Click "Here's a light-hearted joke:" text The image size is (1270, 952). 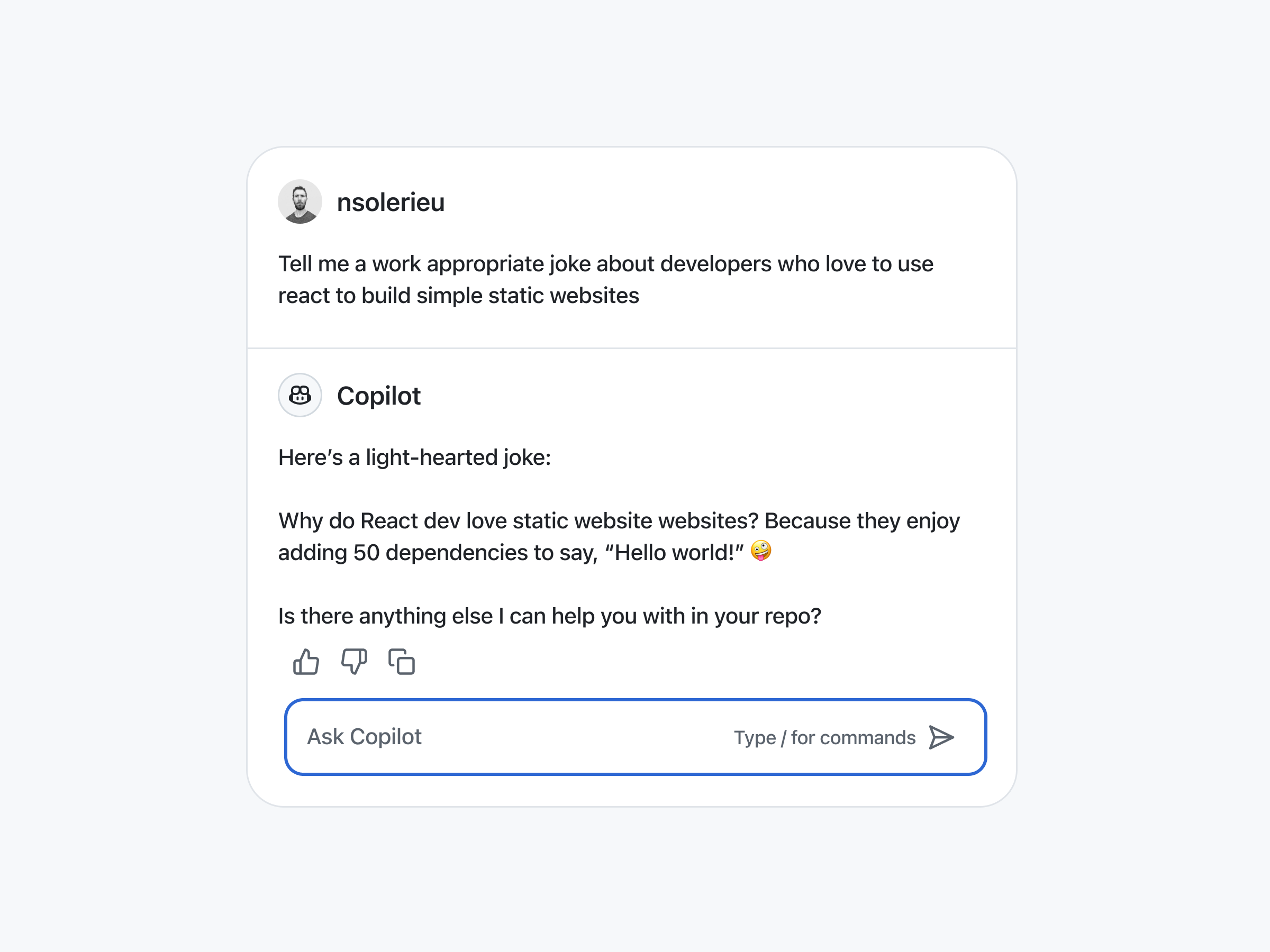(x=414, y=457)
